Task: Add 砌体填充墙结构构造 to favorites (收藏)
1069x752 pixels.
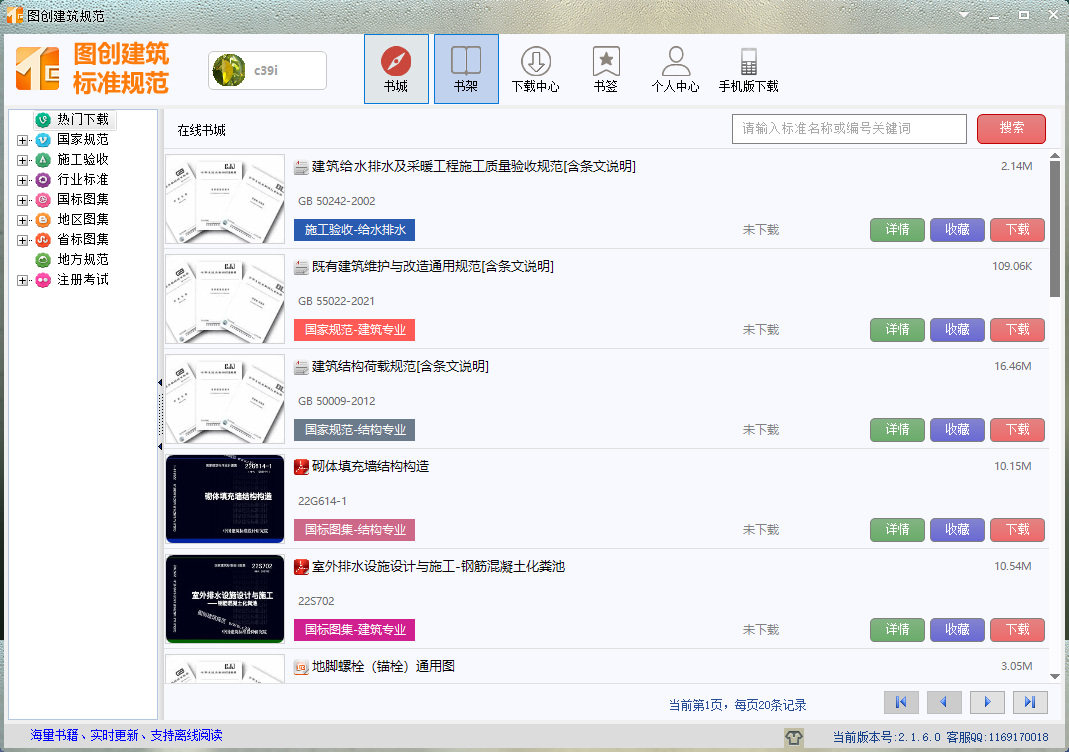Action: click(x=957, y=529)
